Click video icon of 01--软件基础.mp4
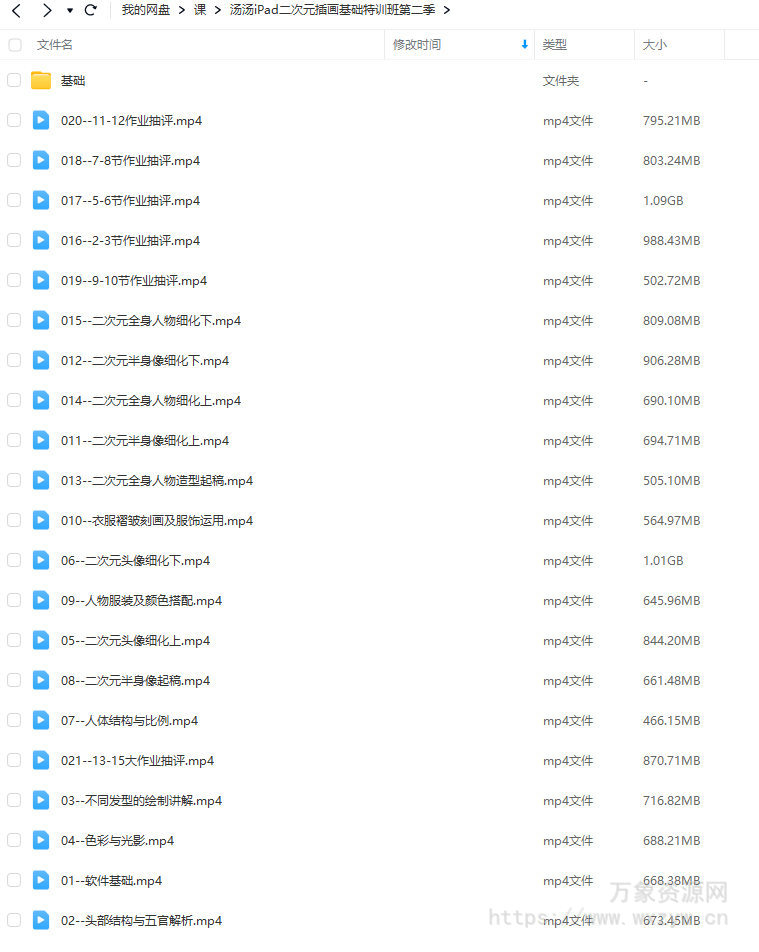Image resolution: width=759 pixels, height=952 pixels. point(41,880)
